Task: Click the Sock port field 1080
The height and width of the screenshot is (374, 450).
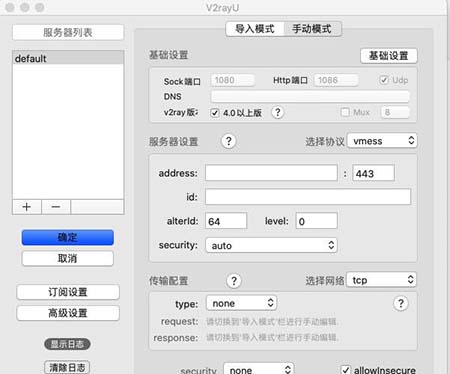Action: [x=233, y=80]
